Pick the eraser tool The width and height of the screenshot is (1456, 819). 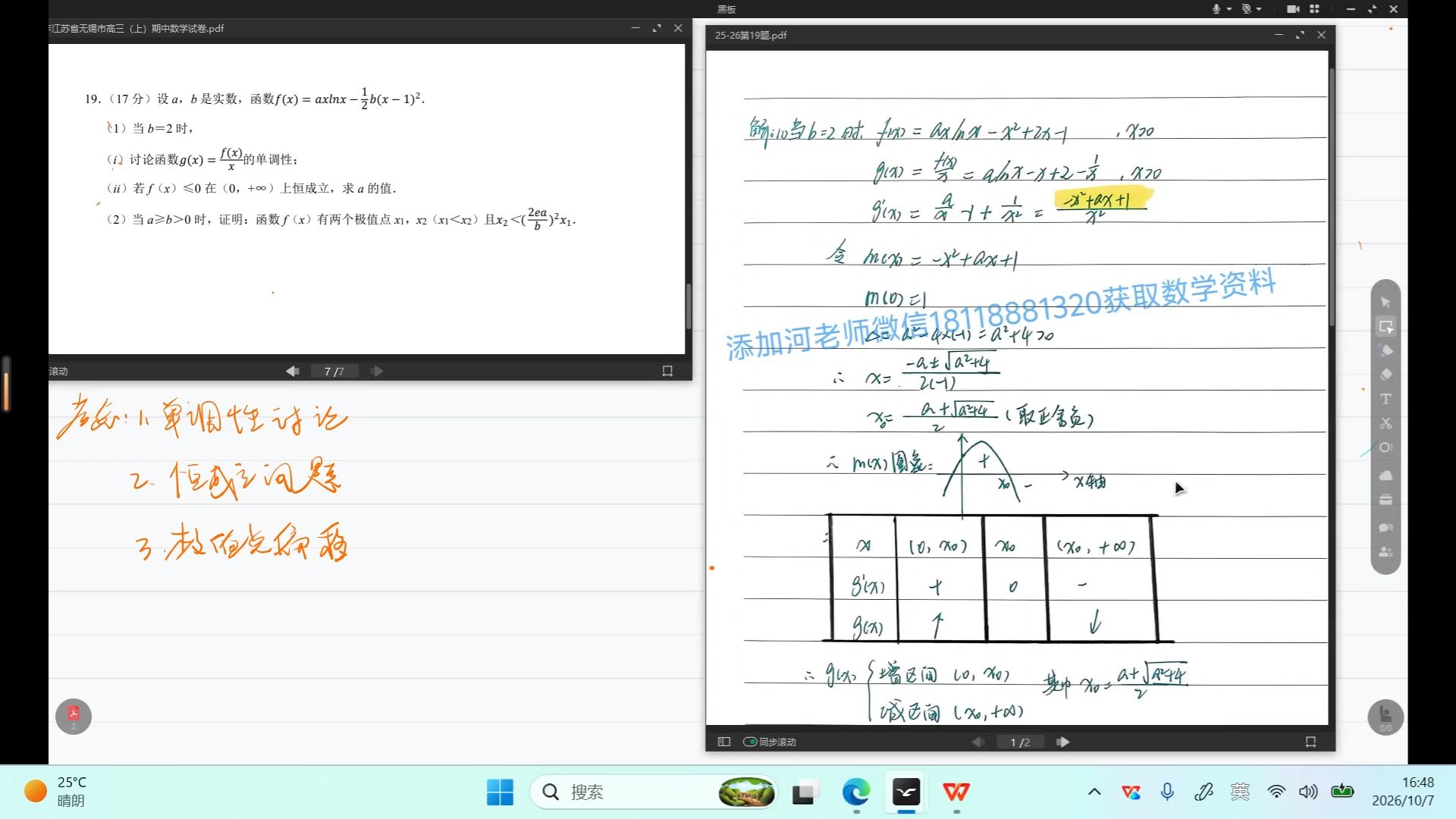click(1385, 375)
